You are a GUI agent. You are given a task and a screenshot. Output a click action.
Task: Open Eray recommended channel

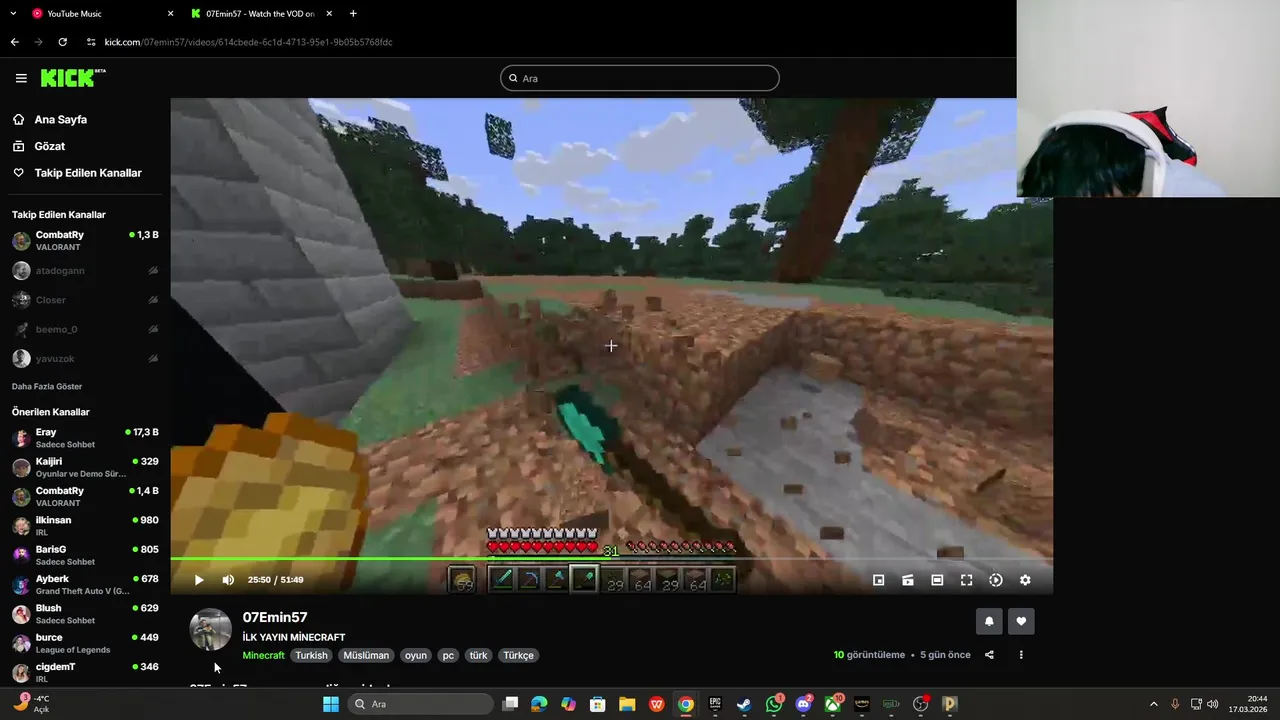click(x=85, y=438)
